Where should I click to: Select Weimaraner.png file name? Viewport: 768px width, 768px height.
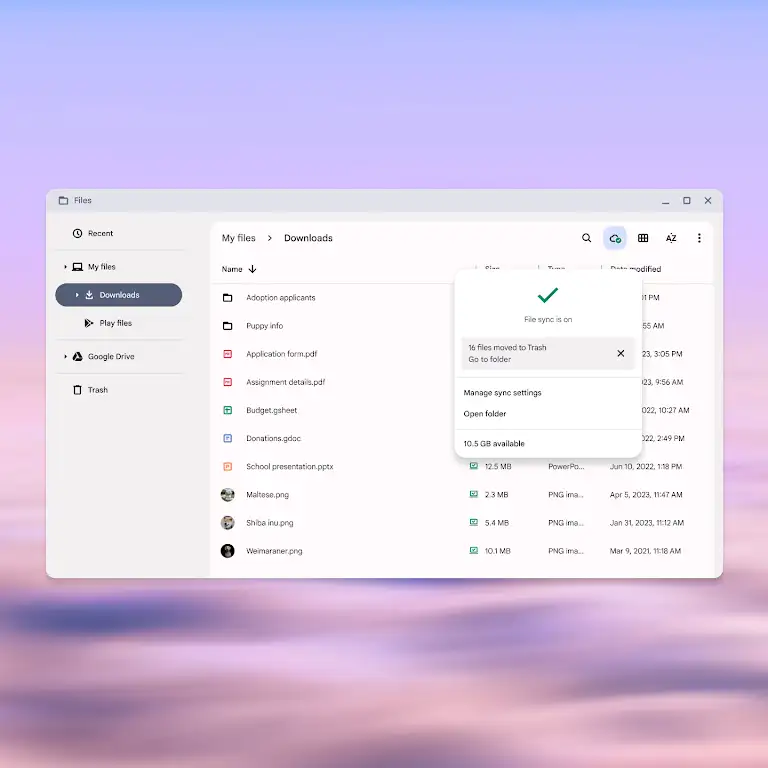coord(274,551)
